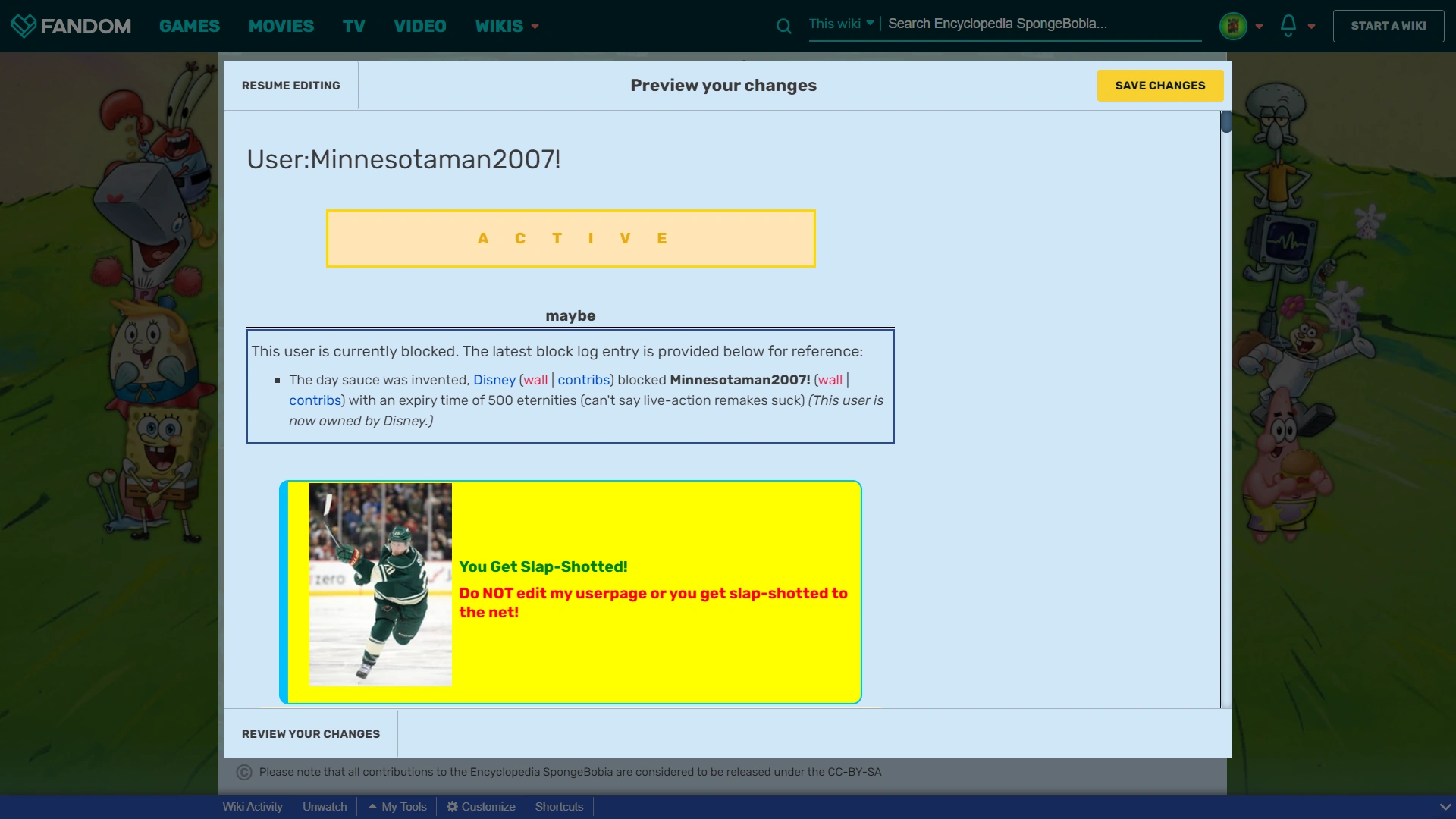The width and height of the screenshot is (1456, 819).
Task: Open the This wiki search scope dropdown
Action: tap(841, 24)
